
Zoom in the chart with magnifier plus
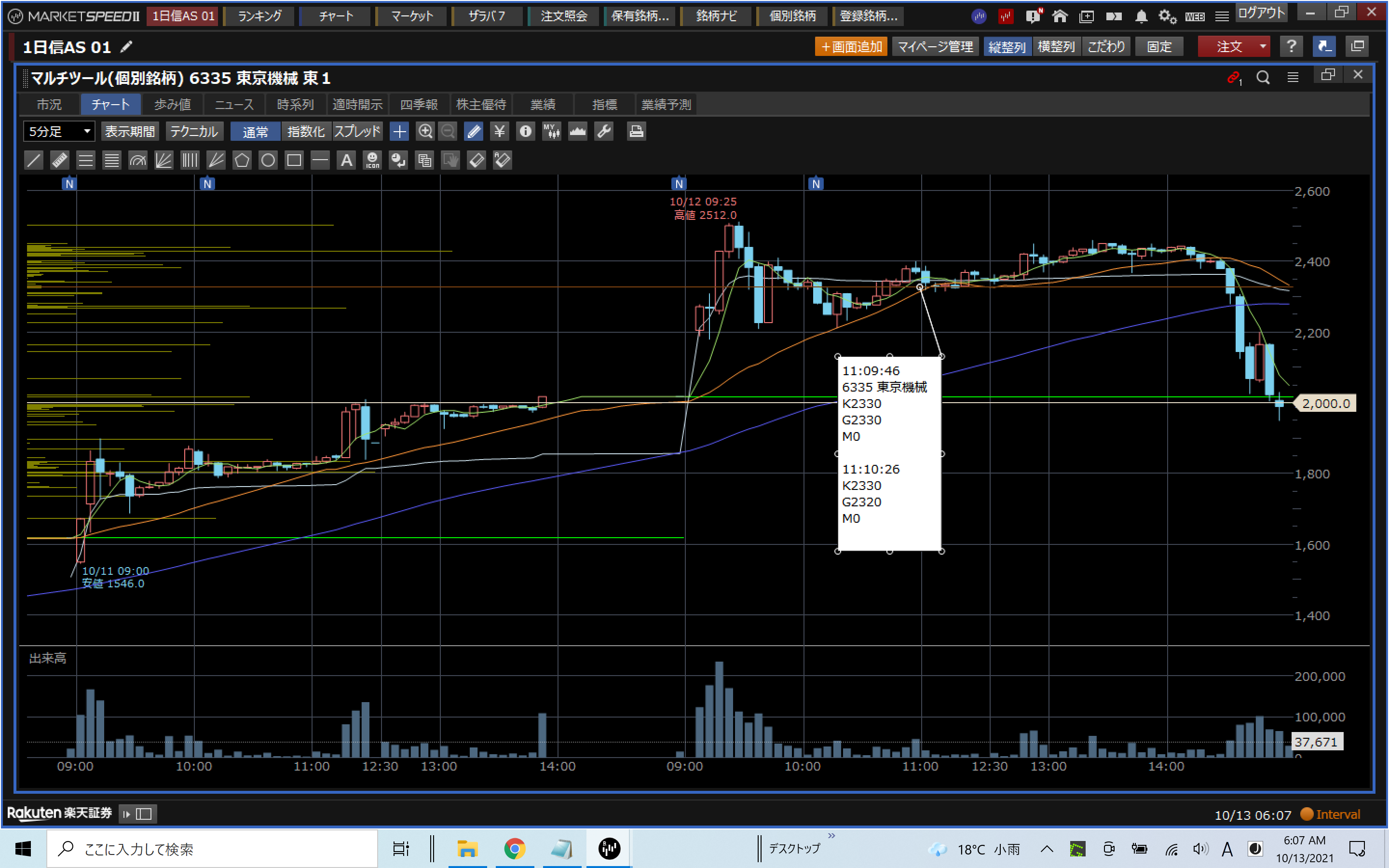(x=425, y=132)
